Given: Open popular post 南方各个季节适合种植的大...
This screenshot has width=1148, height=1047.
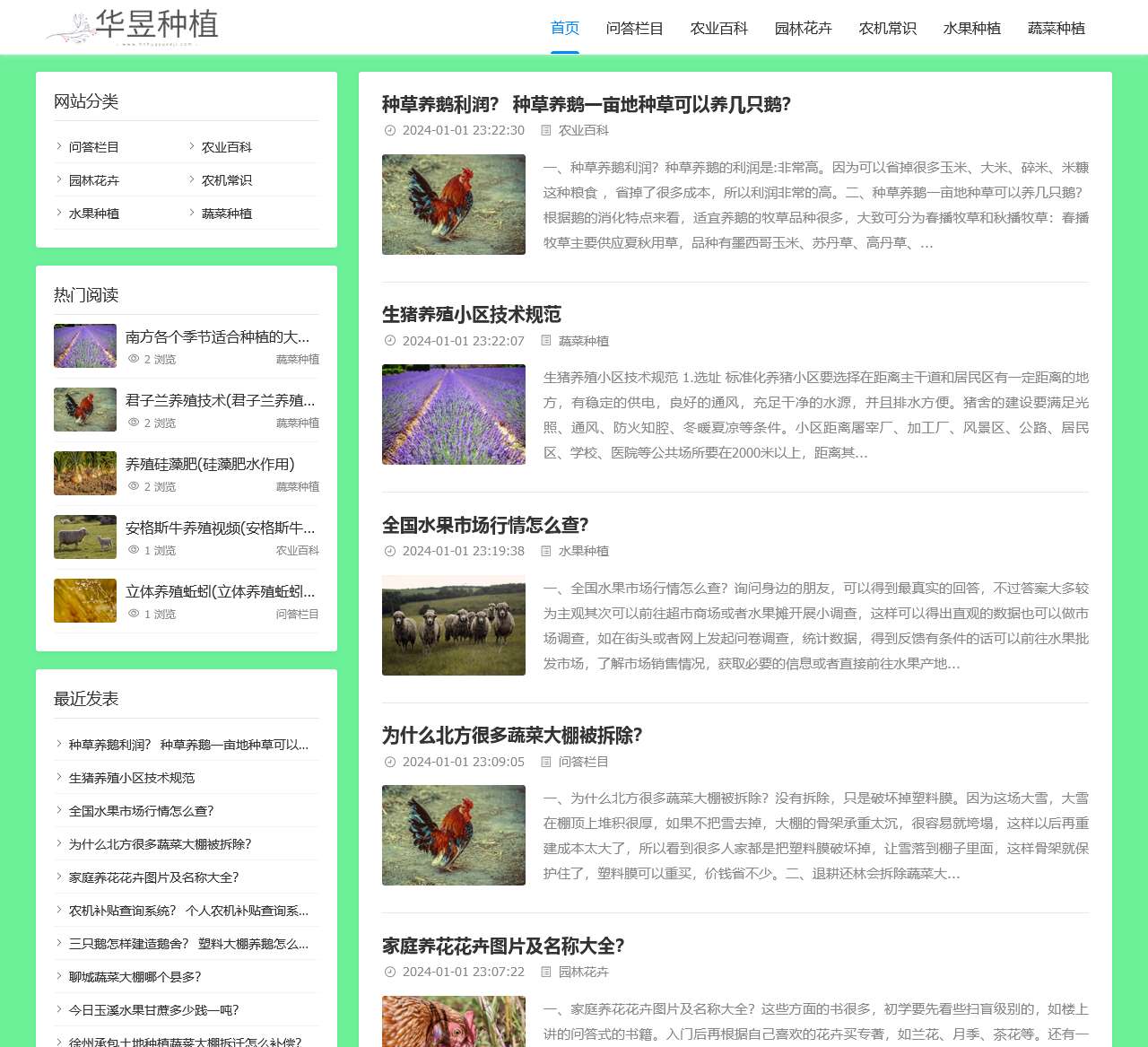Looking at the screenshot, I should click(x=217, y=337).
